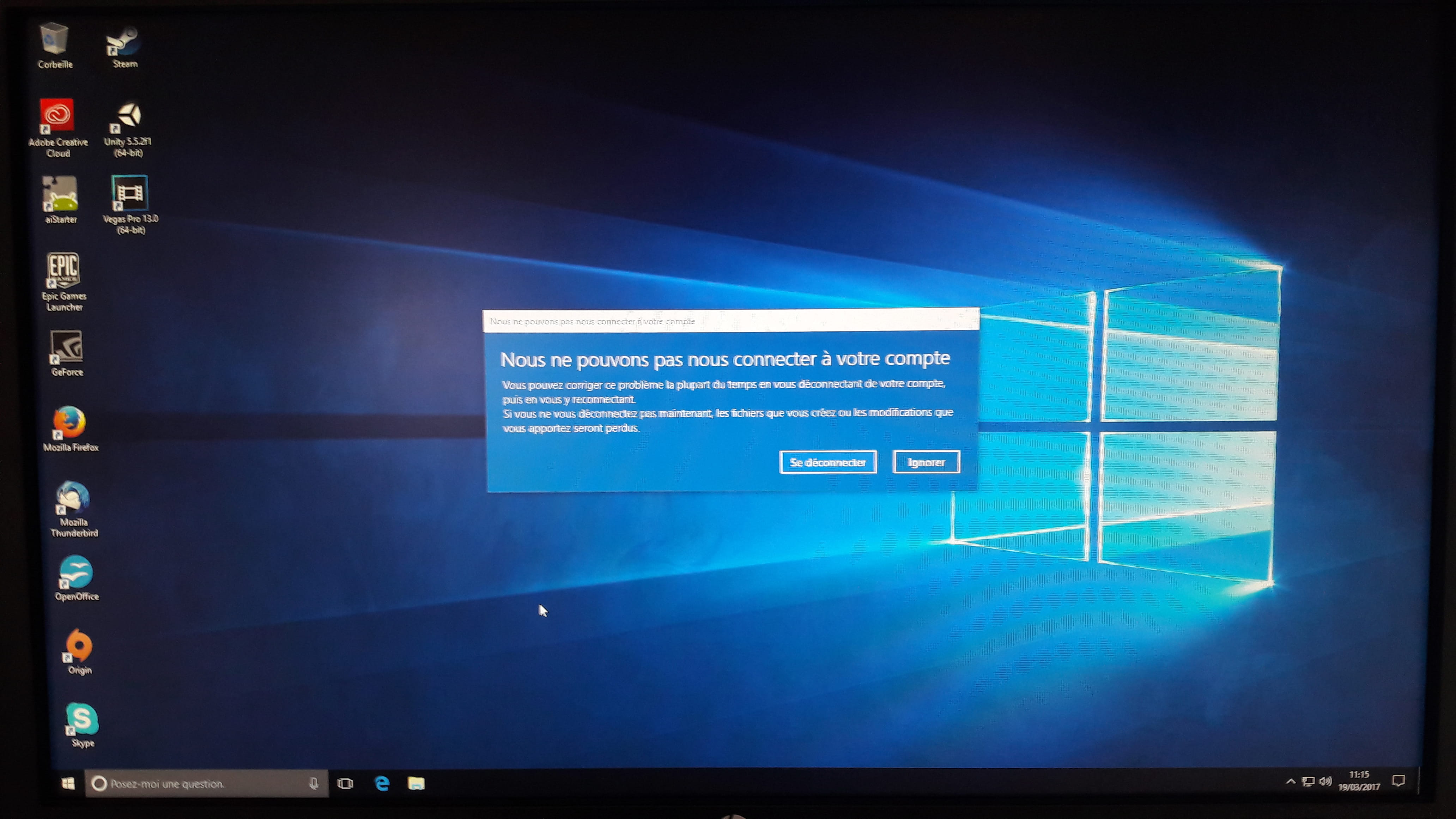Select the Mozilla Thunderbird shortcut
The height and width of the screenshot is (819, 1456).
coord(73,509)
